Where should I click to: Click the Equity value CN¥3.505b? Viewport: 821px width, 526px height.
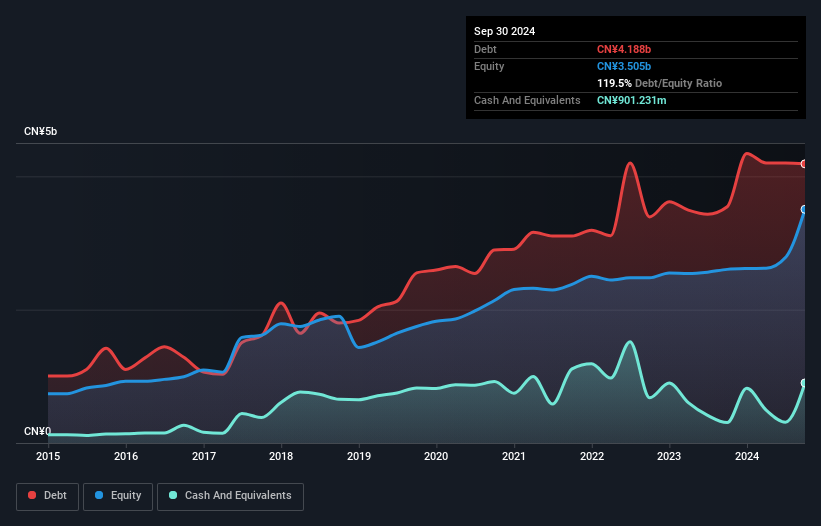click(x=624, y=66)
